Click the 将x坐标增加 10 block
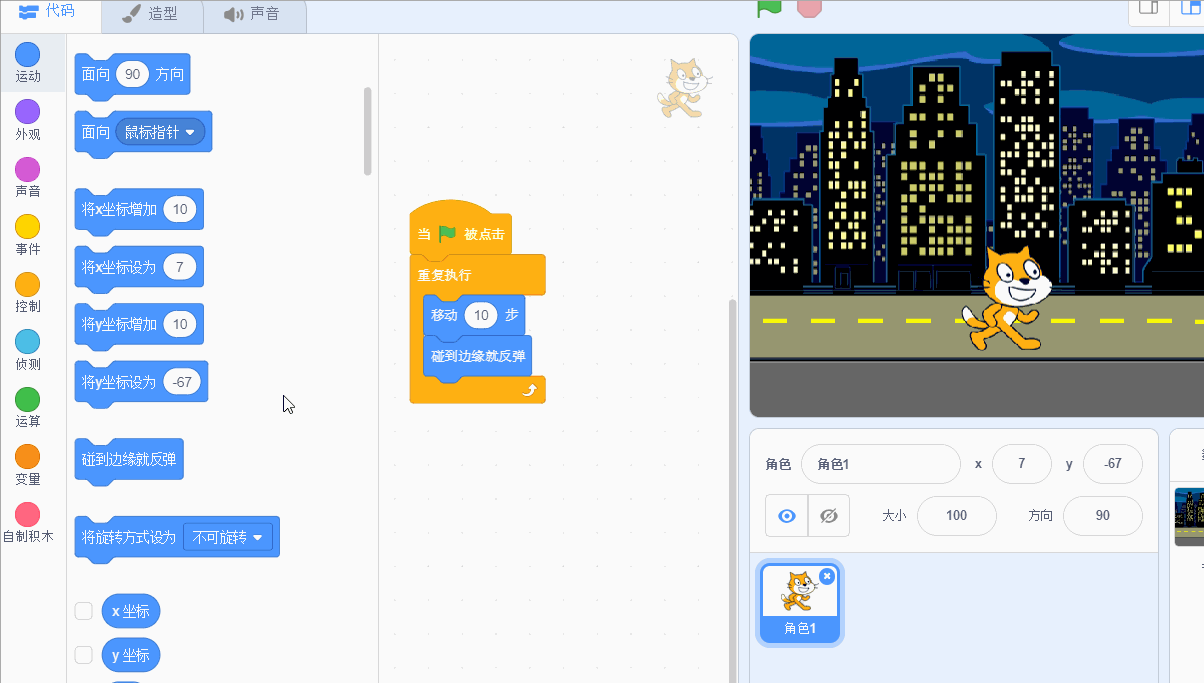The height and width of the screenshot is (683, 1204). point(139,210)
